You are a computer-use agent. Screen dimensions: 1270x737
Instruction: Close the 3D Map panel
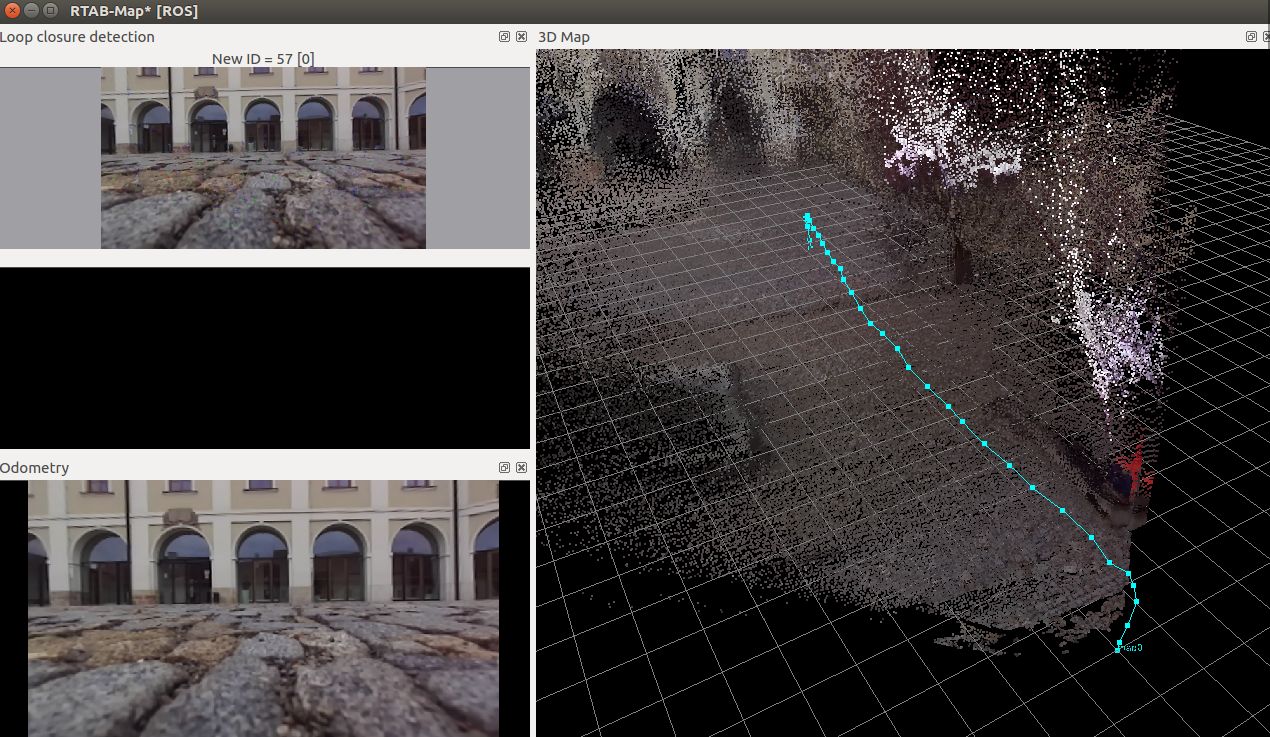point(1266,37)
